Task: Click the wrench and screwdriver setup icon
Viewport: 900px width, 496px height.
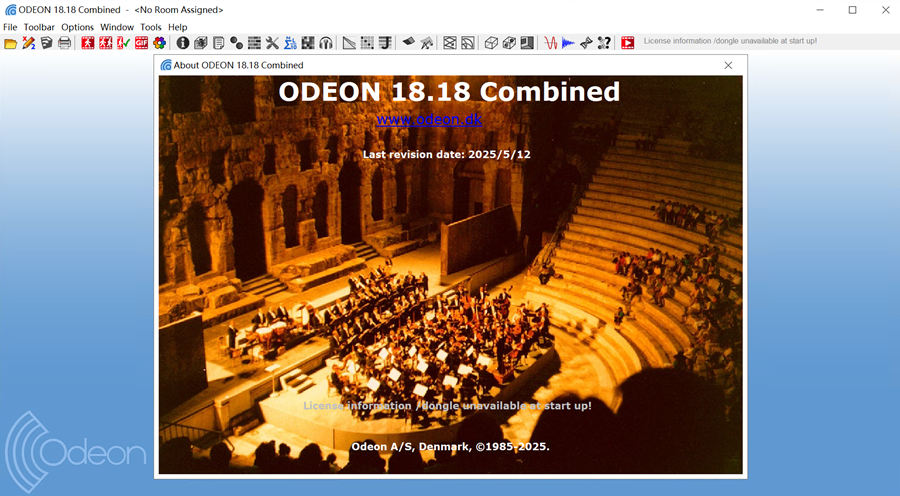Action: 272,42
